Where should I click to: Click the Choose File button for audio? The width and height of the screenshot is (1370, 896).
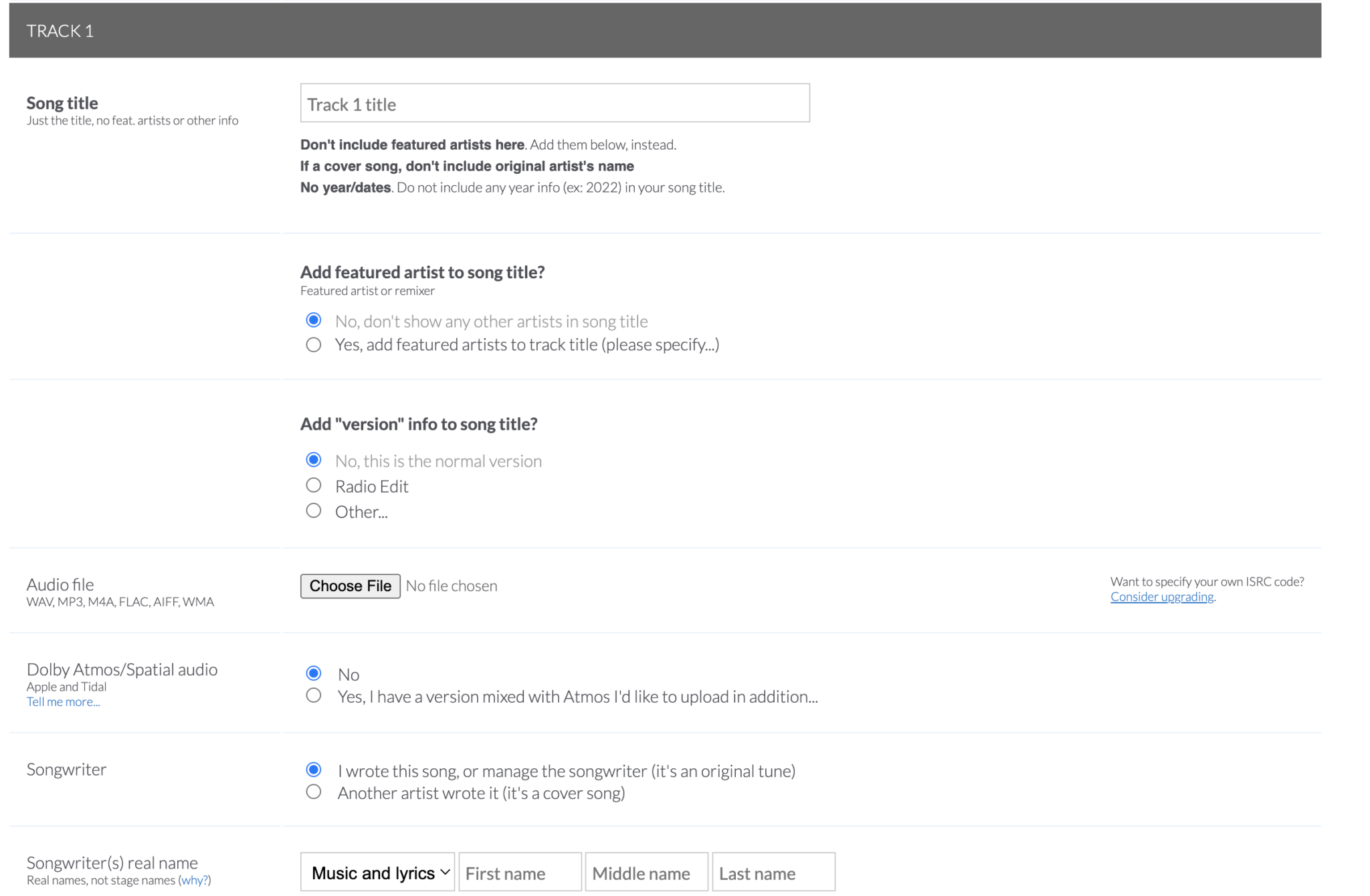point(350,586)
